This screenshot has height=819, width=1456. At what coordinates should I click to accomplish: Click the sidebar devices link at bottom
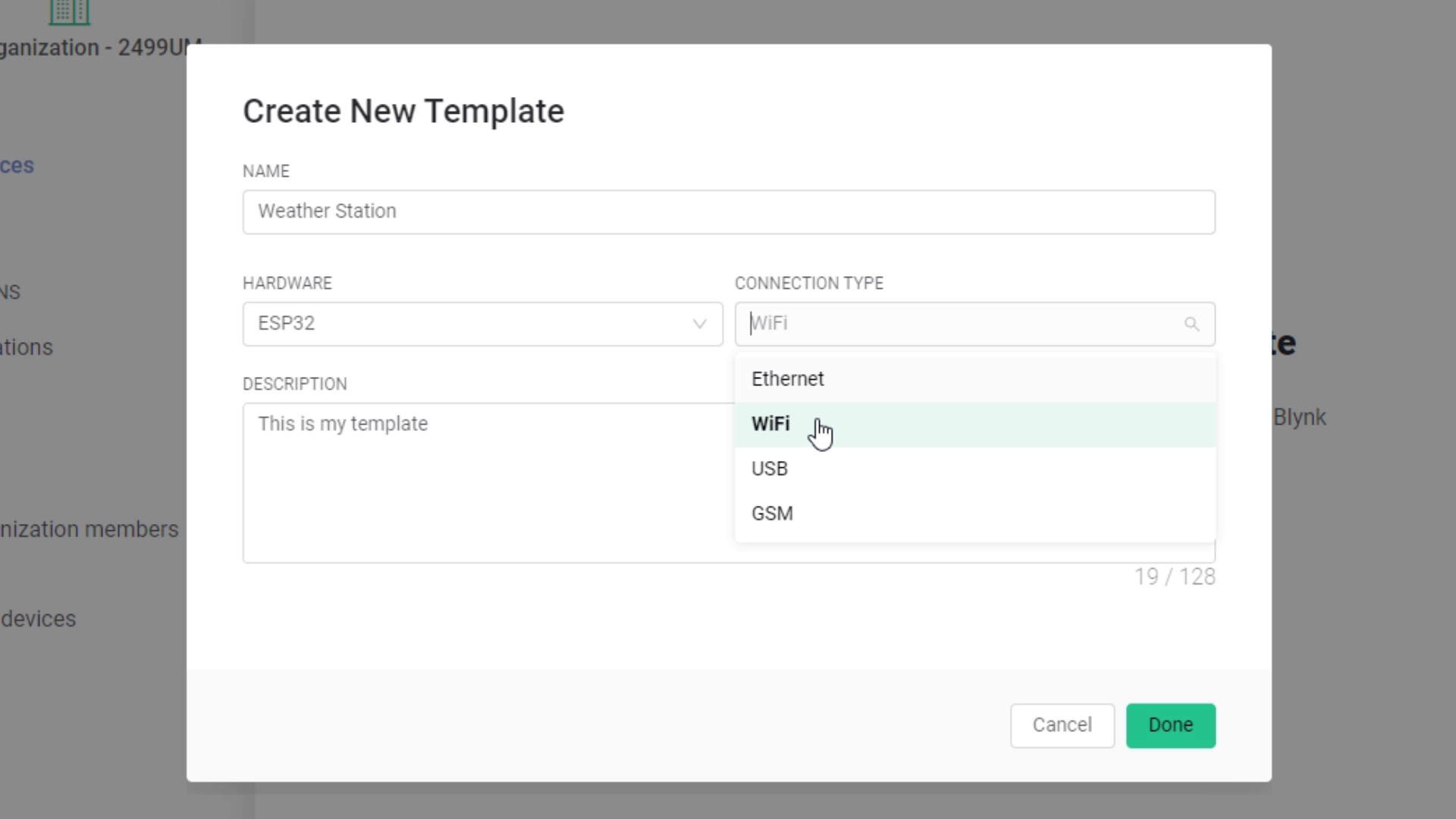click(38, 619)
